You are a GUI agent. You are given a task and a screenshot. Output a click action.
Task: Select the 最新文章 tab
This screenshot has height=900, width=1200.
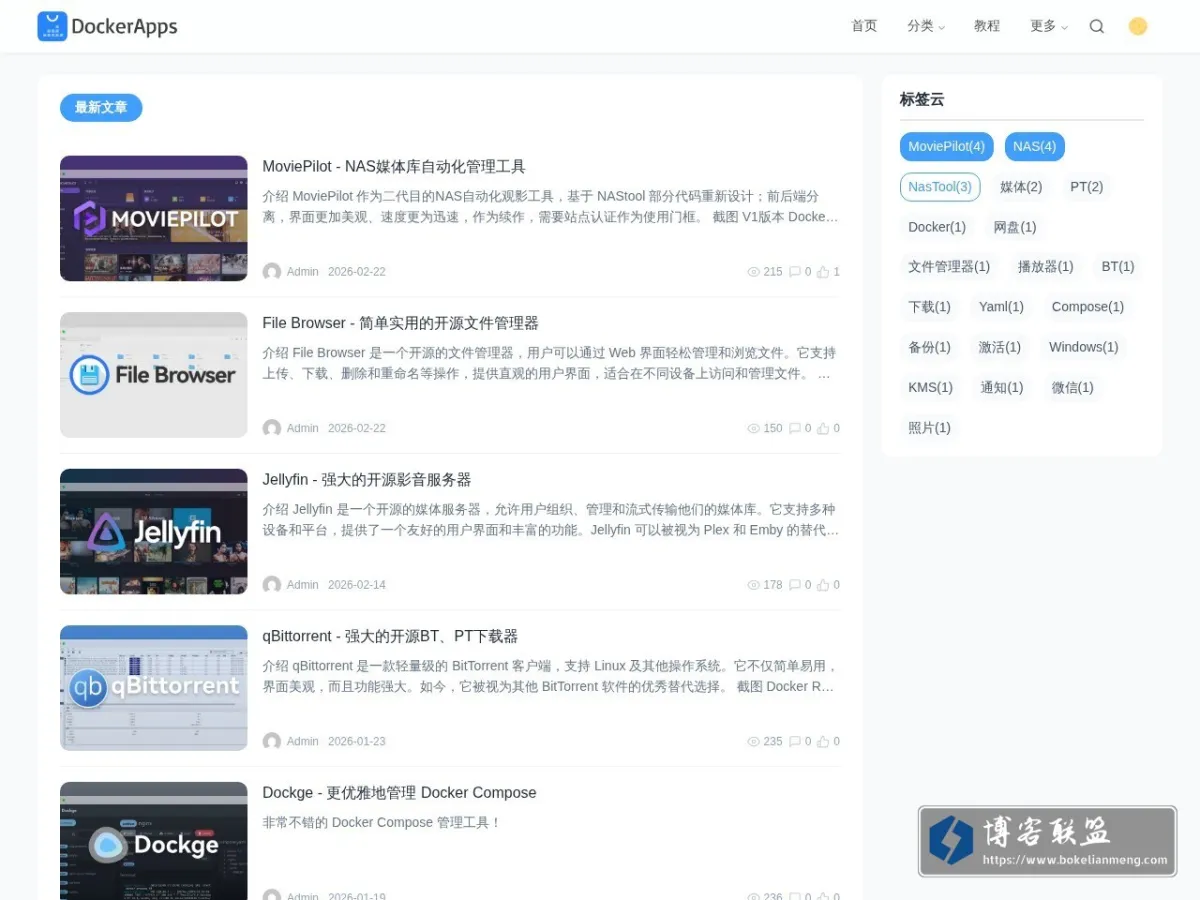(101, 107)
